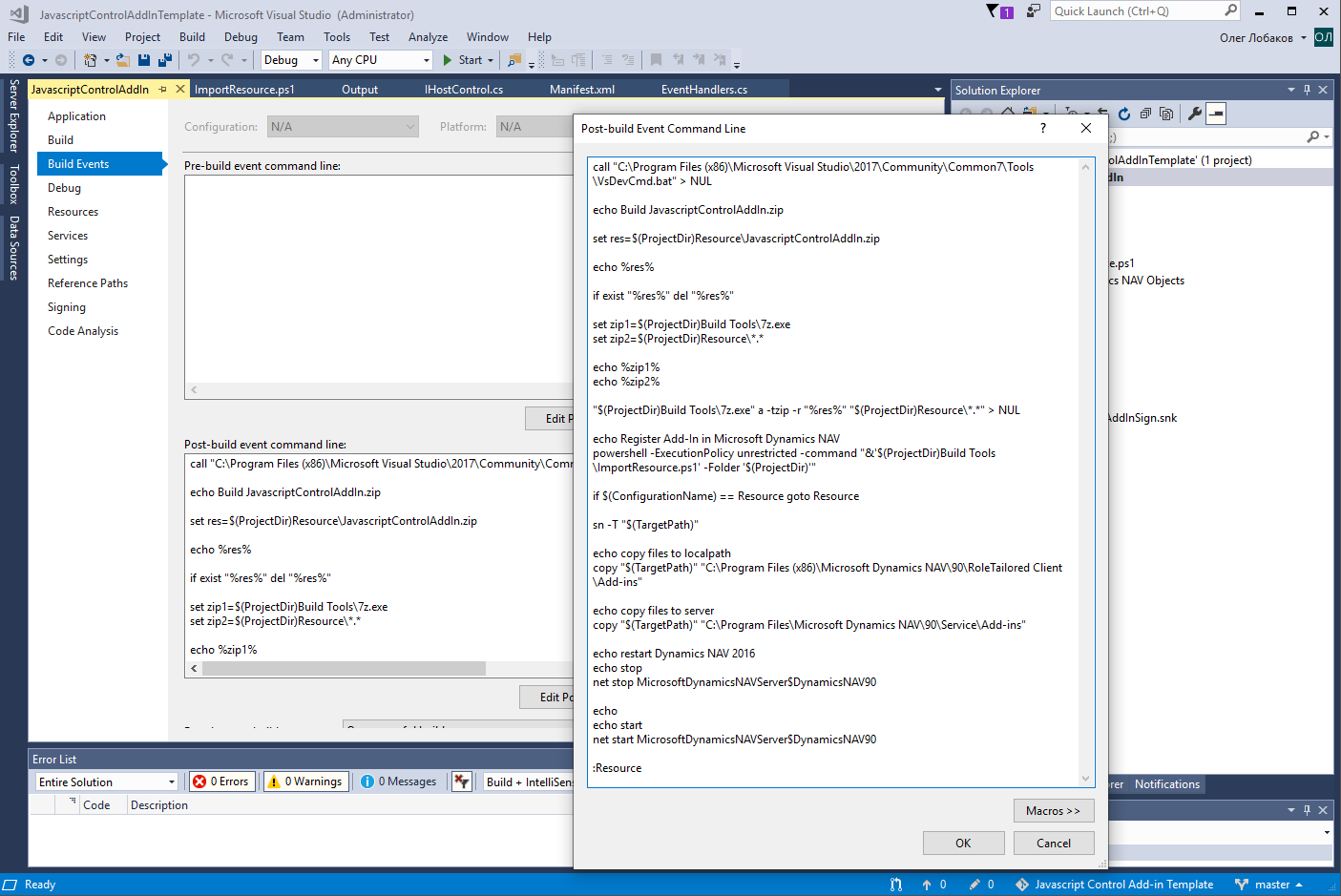Viewport: 1341px width, 896px height.
Task: Click the notifications flag icon in title bar
Action: point(999,11)
